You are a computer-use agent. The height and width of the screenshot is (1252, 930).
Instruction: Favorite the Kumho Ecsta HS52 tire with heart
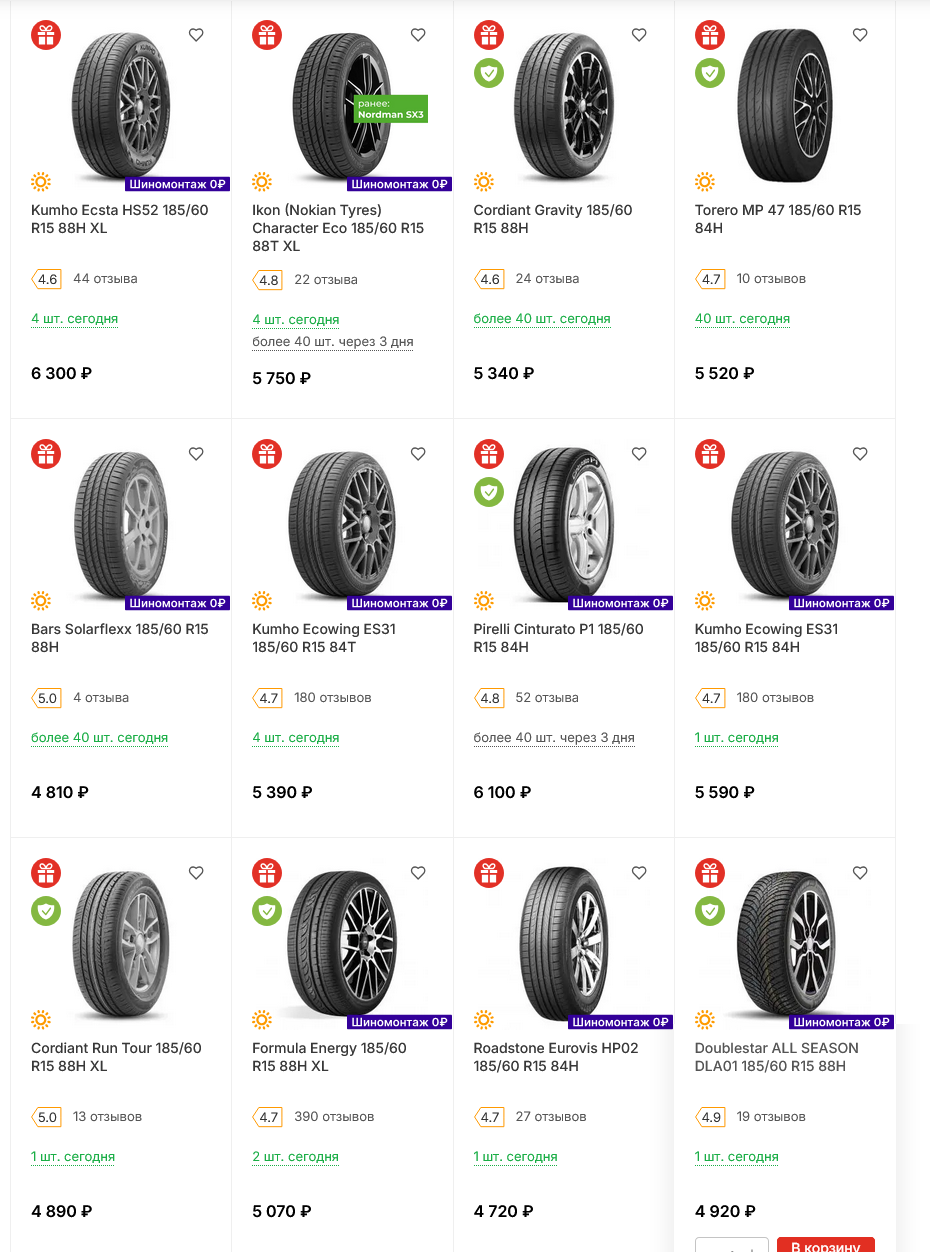pos(196,35)
